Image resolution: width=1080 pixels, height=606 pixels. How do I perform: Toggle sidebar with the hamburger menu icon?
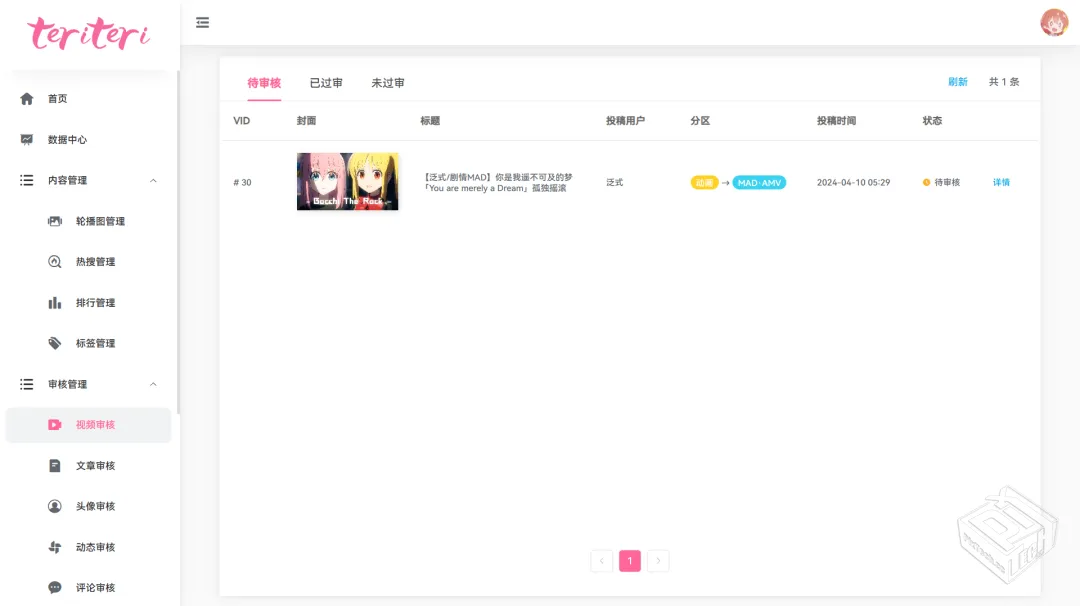pos(203,22)
